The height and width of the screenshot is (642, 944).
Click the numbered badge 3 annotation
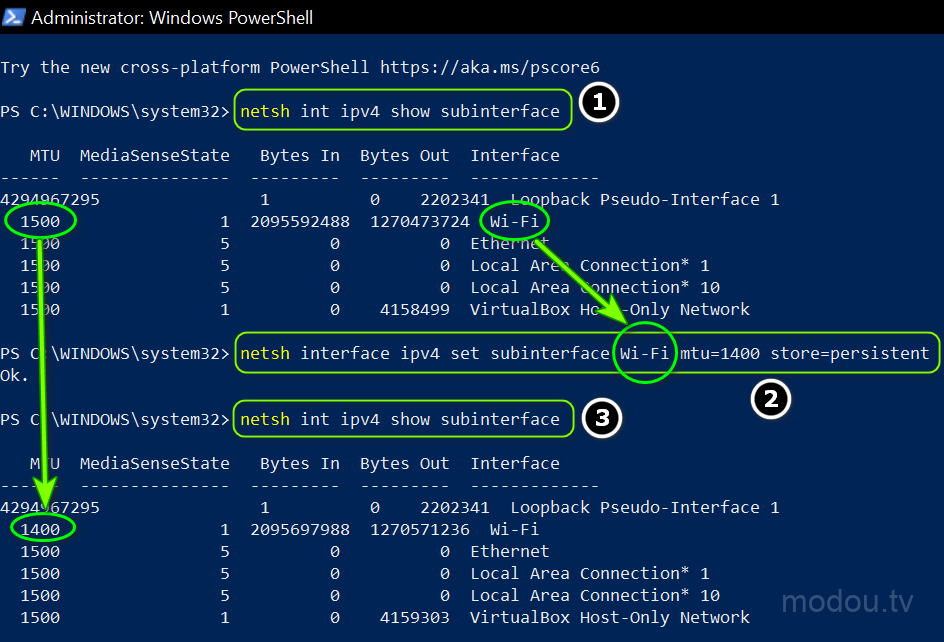point(601,420)
